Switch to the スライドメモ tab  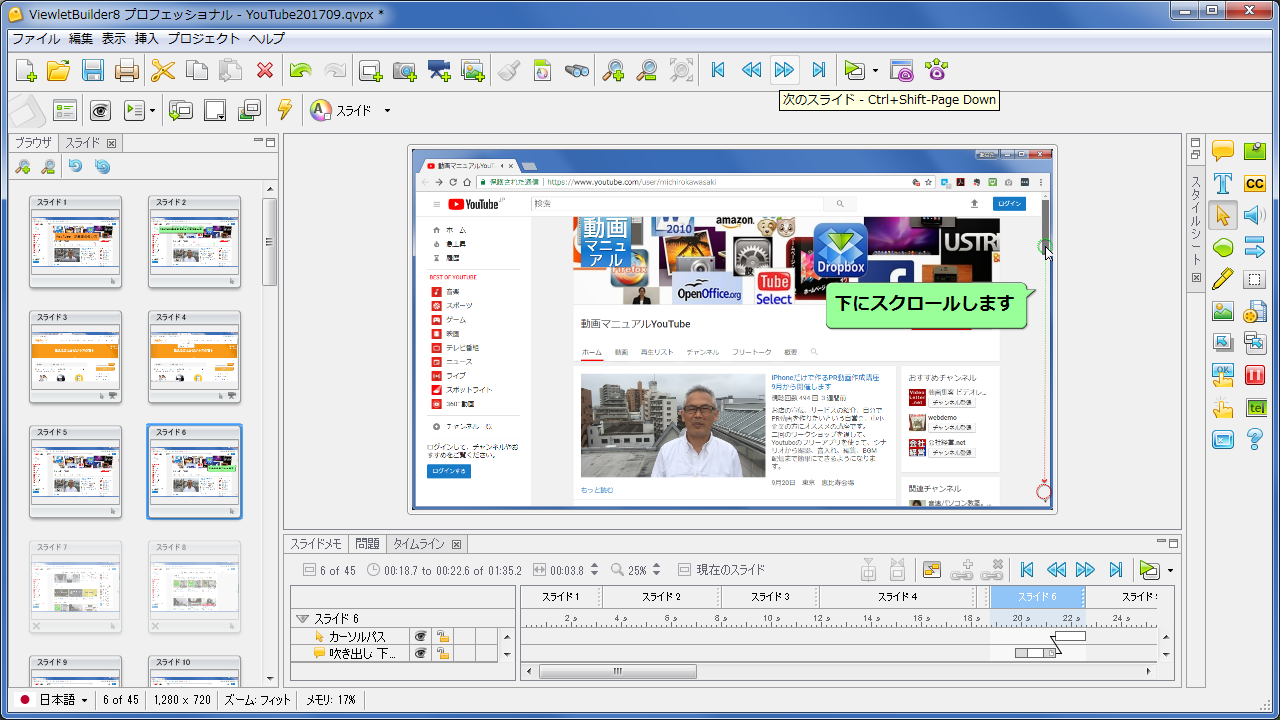coord(316,544)
